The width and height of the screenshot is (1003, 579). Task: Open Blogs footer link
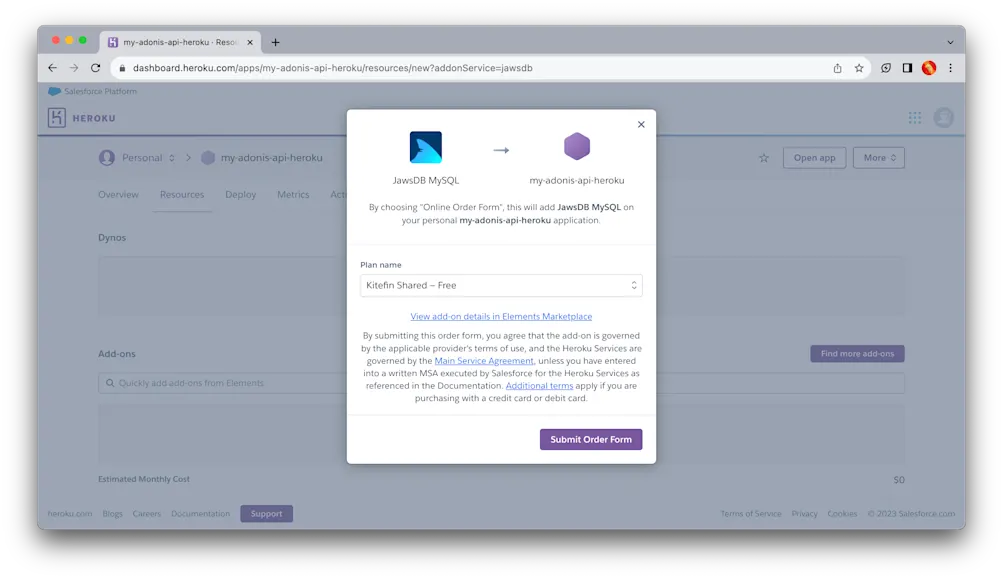click(113, 514)
